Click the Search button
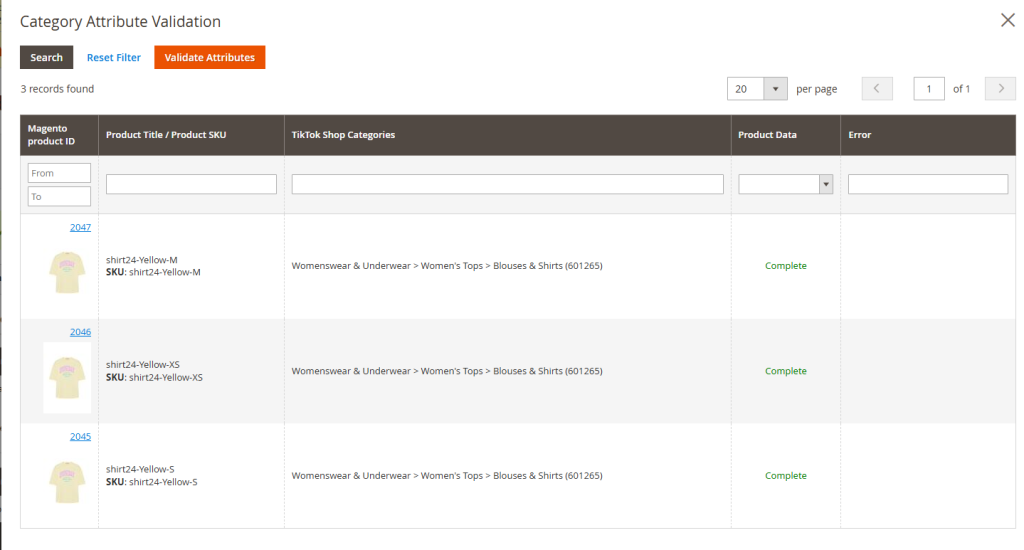This screenshot has width=1024, height=550. click(x=46, y=58)
